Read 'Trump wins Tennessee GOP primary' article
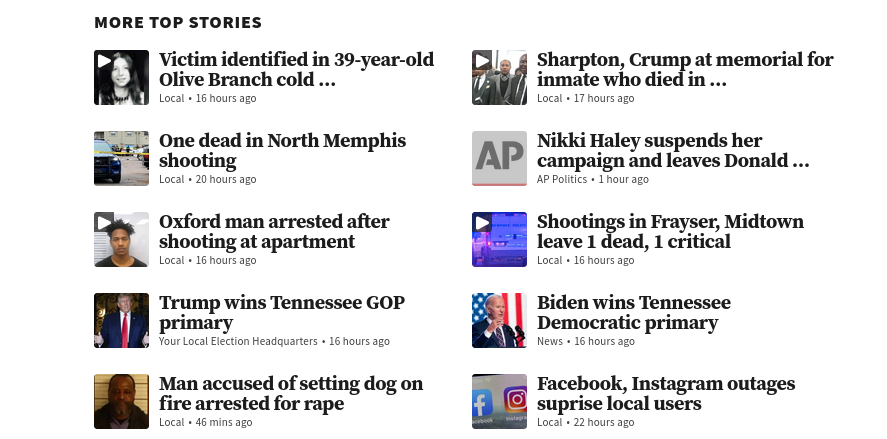This screenshot has width=887, height=439. coord(282,312)
